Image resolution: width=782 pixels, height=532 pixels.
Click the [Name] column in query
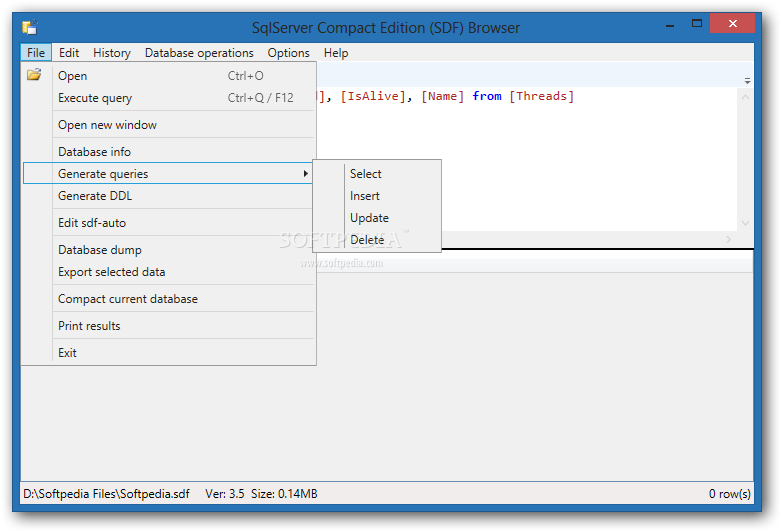coord(442,96)
